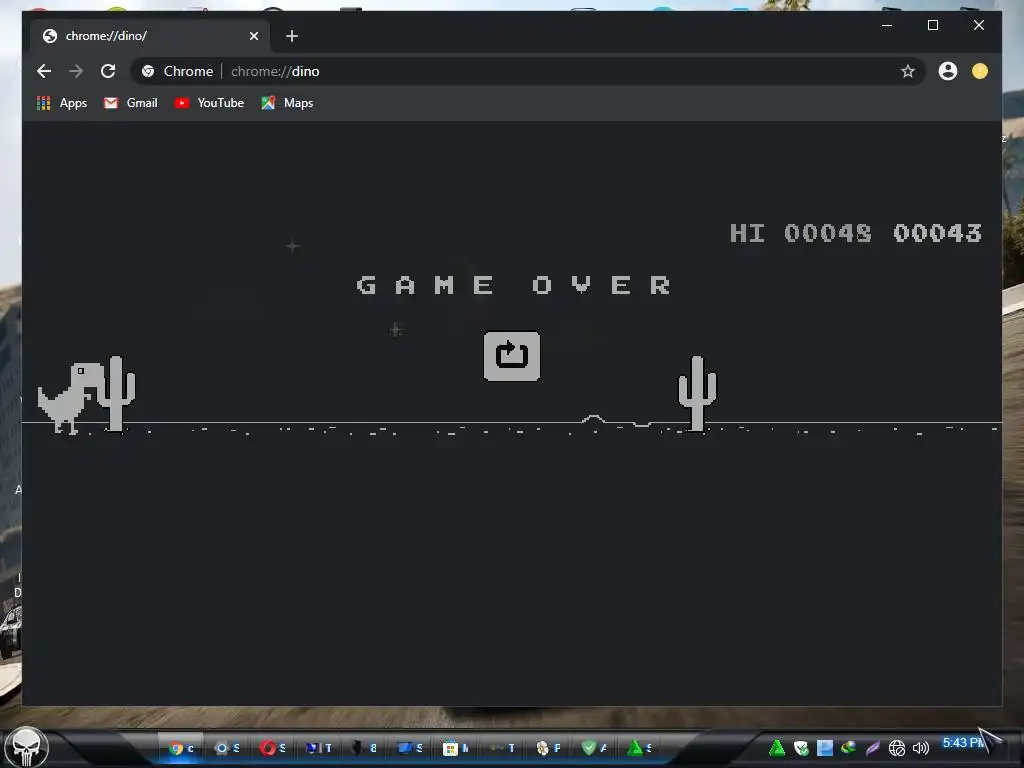
Task: Maximize the Chrome window
Action: (x=933, y=25)
